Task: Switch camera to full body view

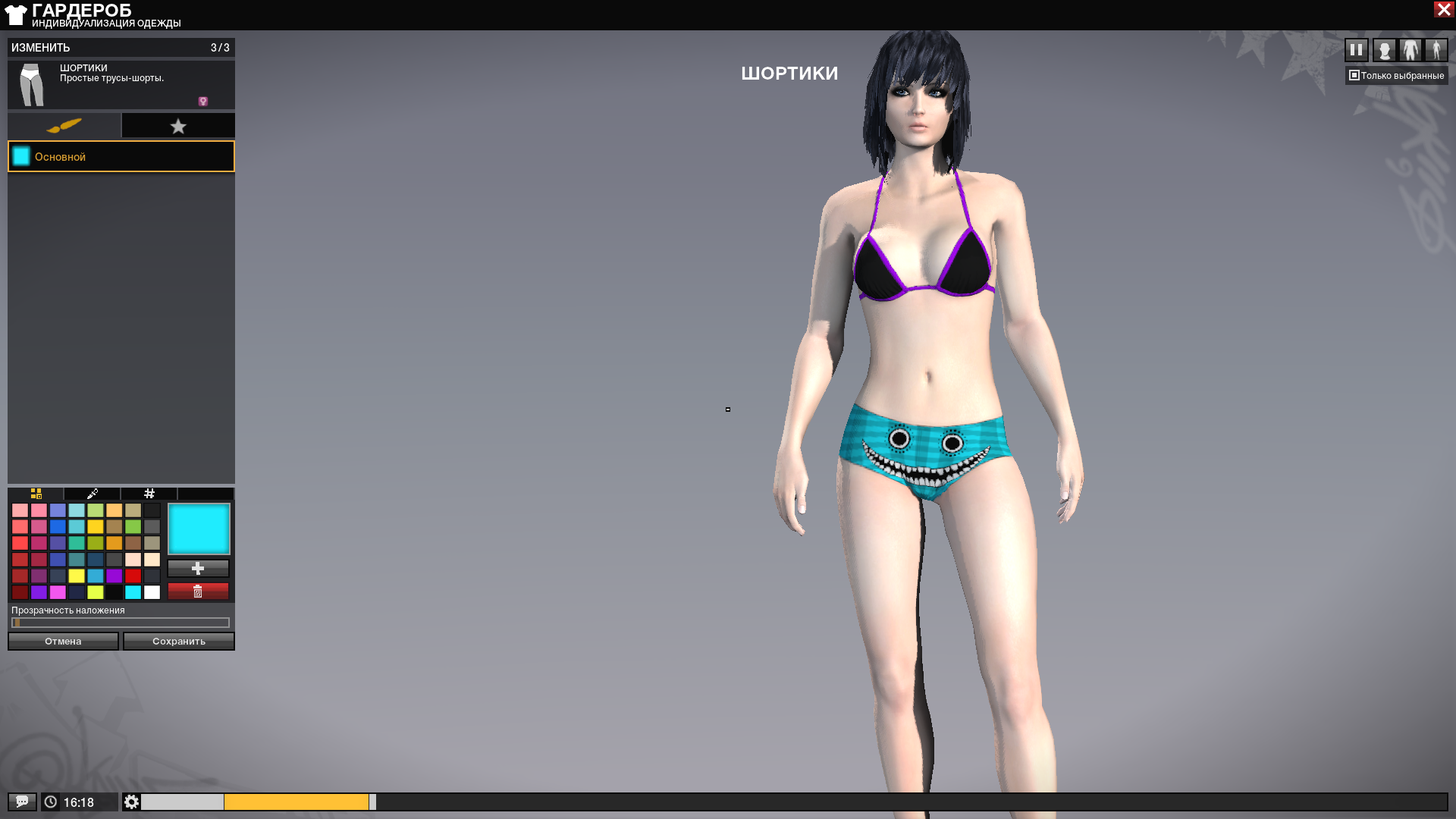Action: 1436,50
